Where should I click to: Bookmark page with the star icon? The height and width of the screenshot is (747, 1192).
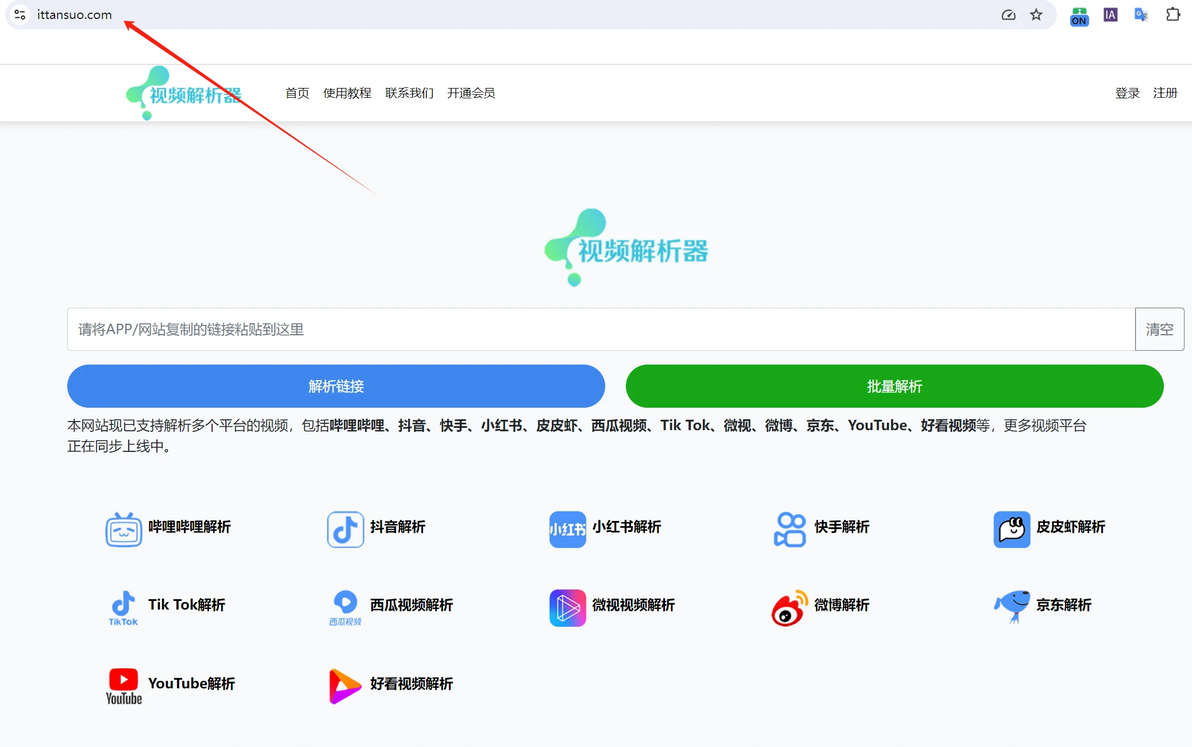pos(1036,14)
